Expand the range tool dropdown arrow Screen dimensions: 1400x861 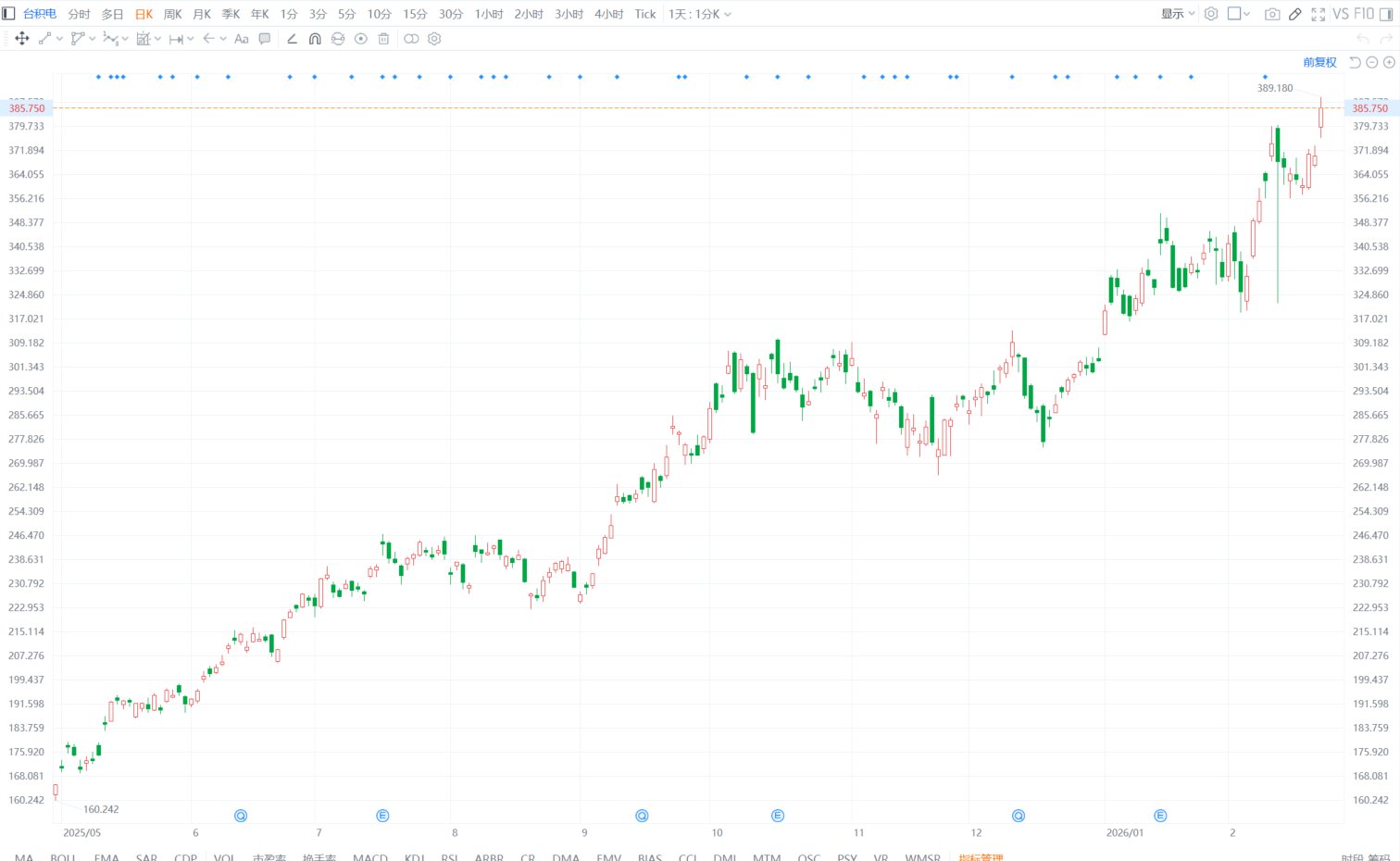[191, 39]
